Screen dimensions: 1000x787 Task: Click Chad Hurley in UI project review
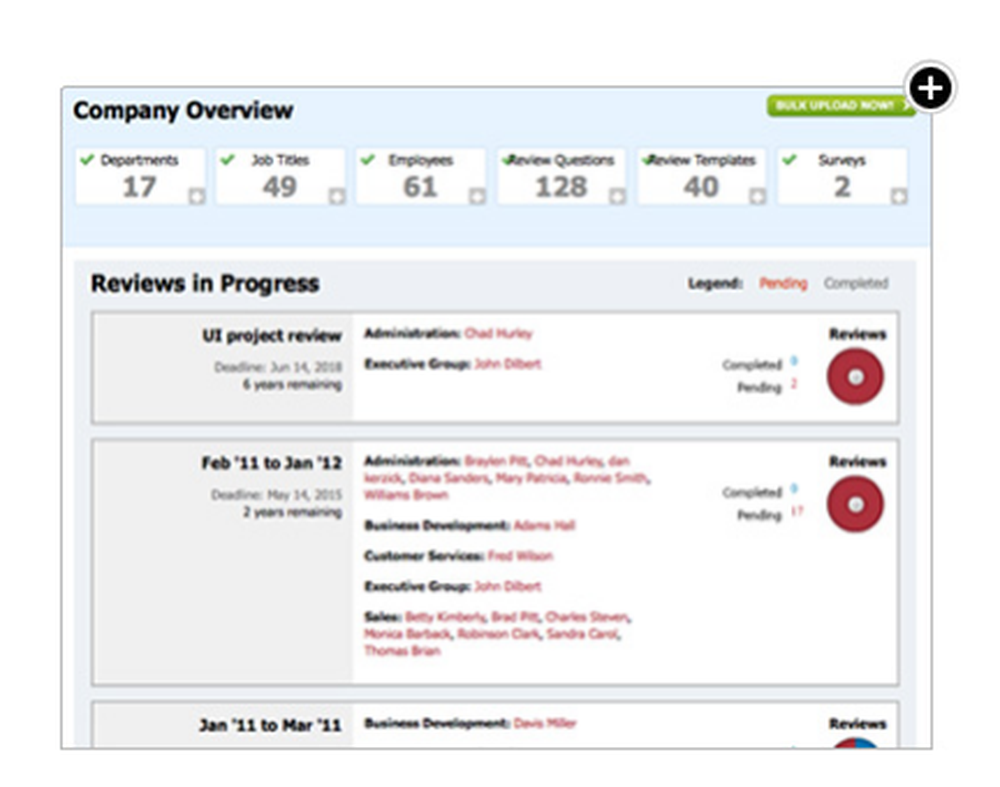tap(498, 334)
